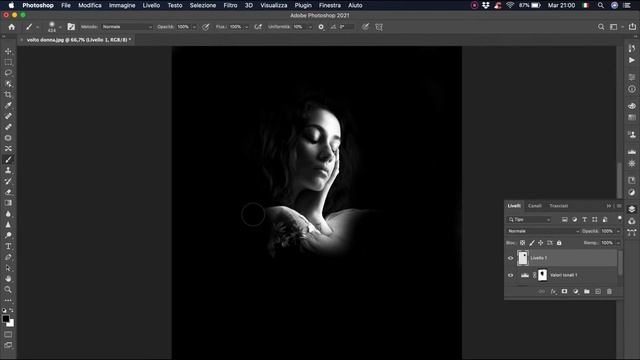Open the Finestra menu
This screenshot has height=360, width=640.
[x=329, y=5]
